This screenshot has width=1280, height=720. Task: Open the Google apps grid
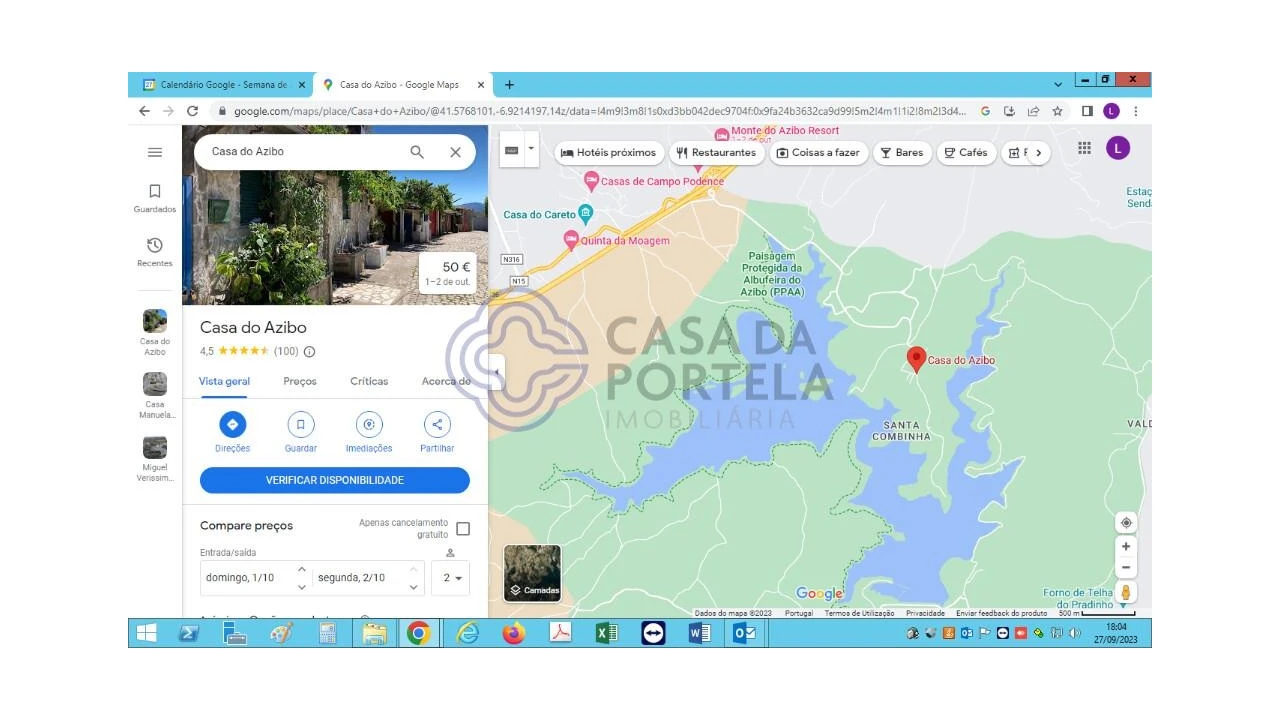[x=1084, y=149]
